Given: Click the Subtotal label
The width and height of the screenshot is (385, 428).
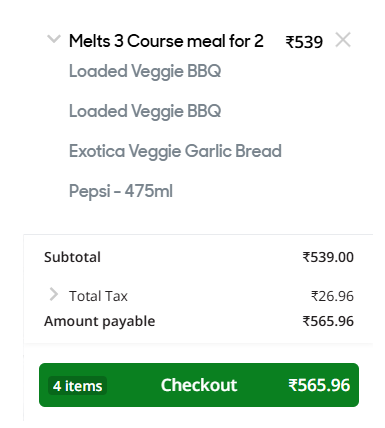Looking at the screenshot, I should [72, 257].
